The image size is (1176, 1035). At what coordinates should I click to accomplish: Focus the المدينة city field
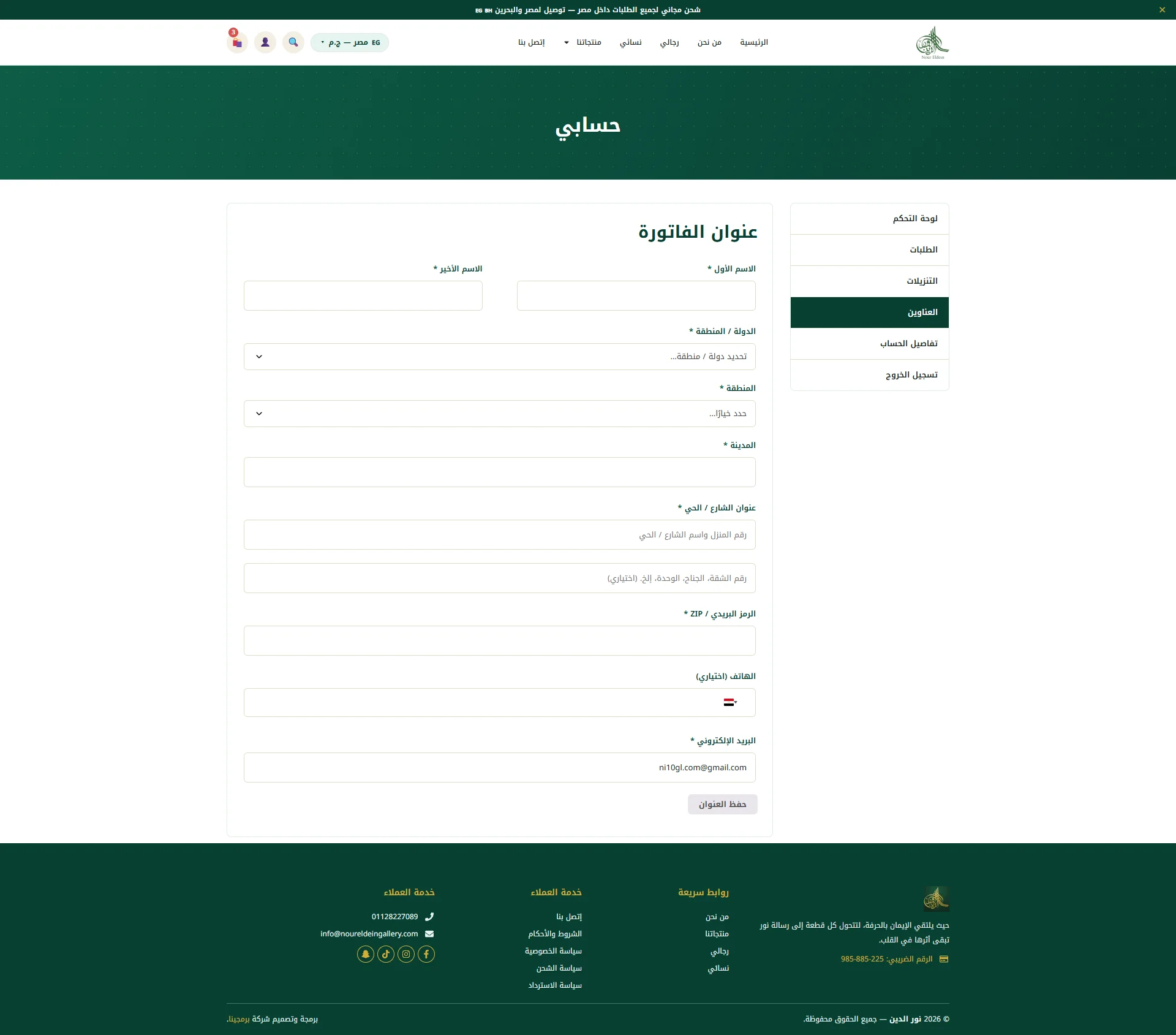click(500, 472)
